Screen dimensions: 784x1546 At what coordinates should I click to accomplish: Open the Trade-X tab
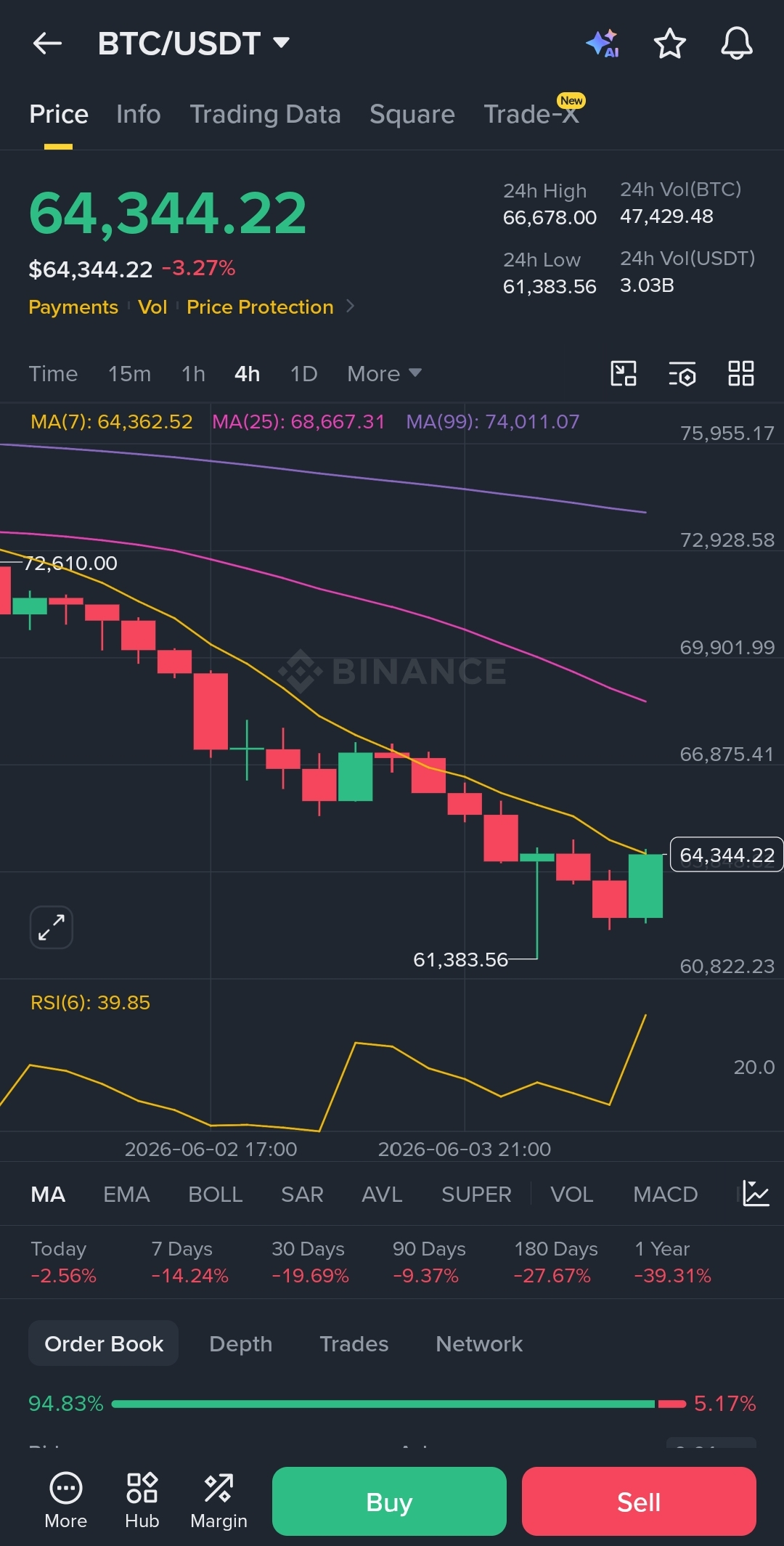(x=532, y=114)
